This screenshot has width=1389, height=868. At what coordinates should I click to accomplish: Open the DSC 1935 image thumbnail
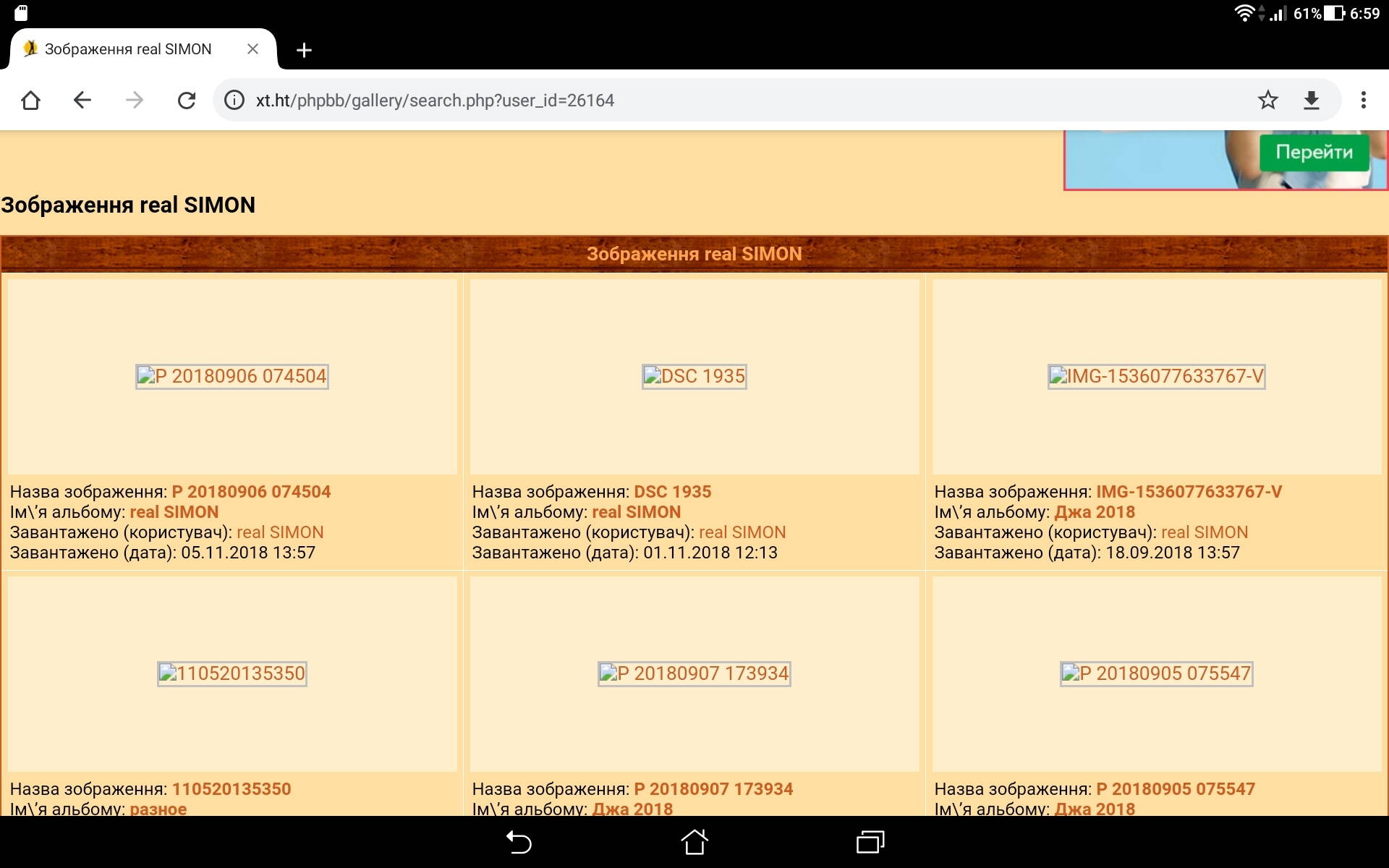(694, 376)
